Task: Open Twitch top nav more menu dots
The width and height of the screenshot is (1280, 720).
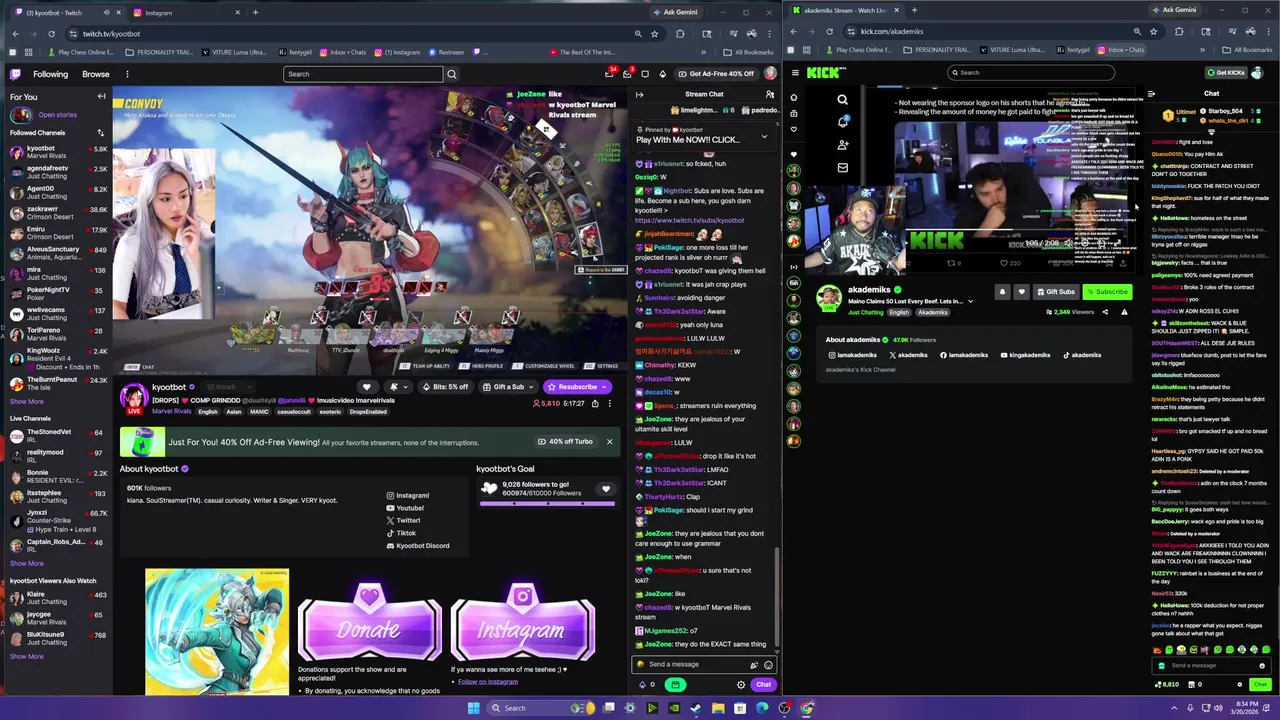Action: 127,74
